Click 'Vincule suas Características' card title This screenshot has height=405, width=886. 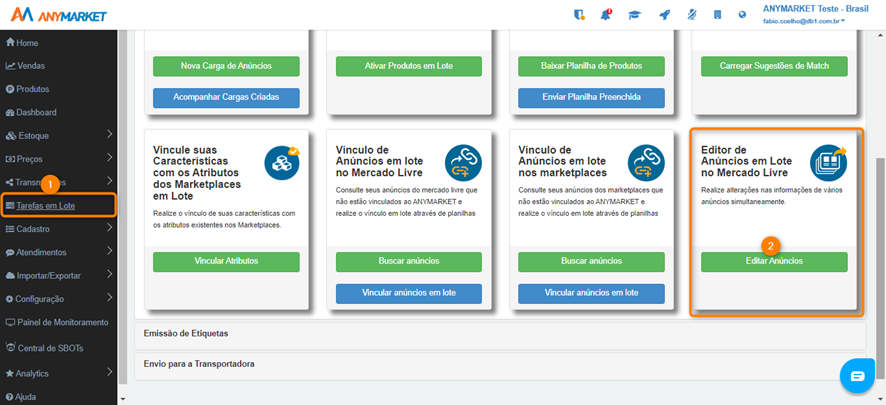[196, 173]
